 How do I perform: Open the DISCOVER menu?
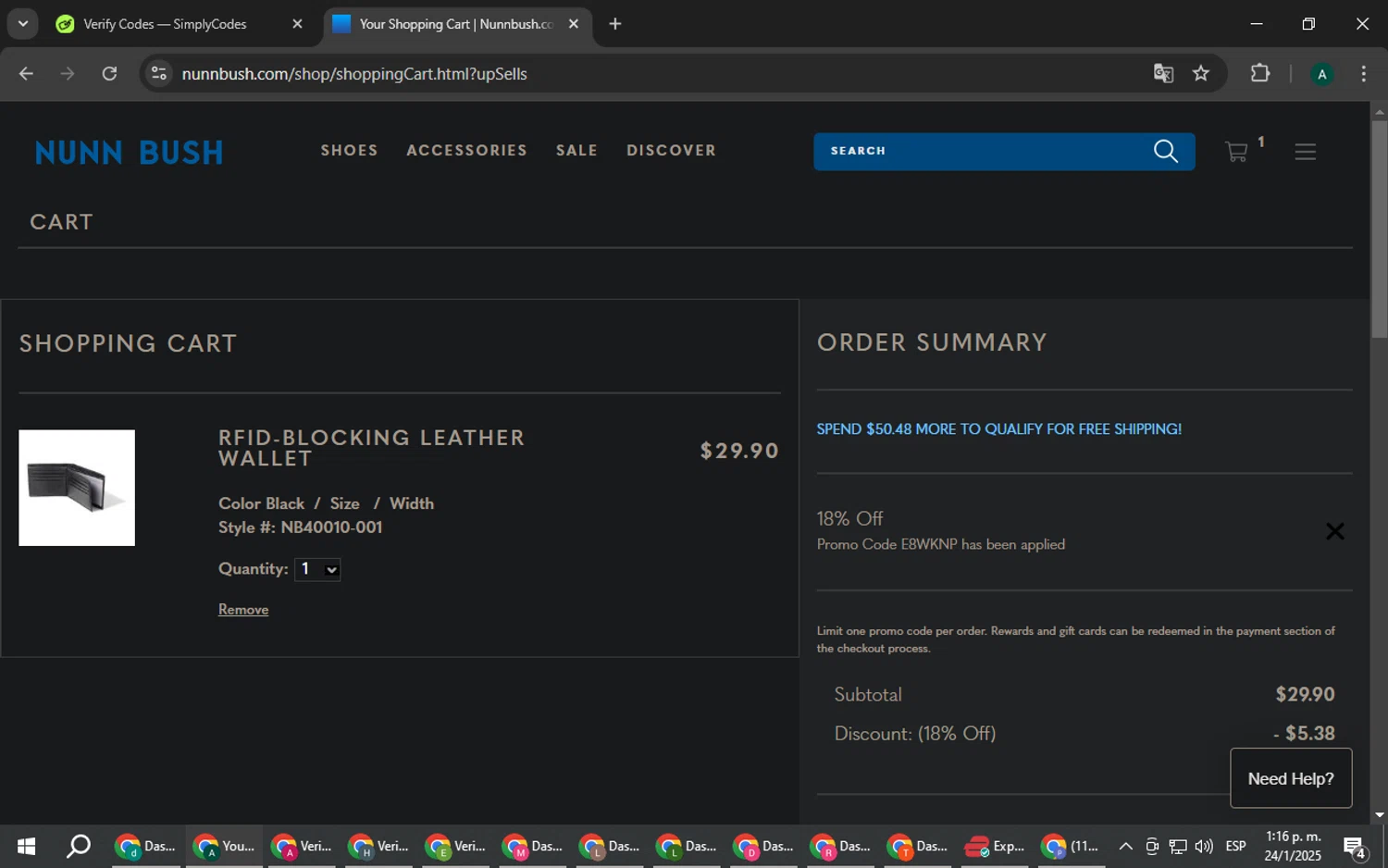click(x=671, y=150)
